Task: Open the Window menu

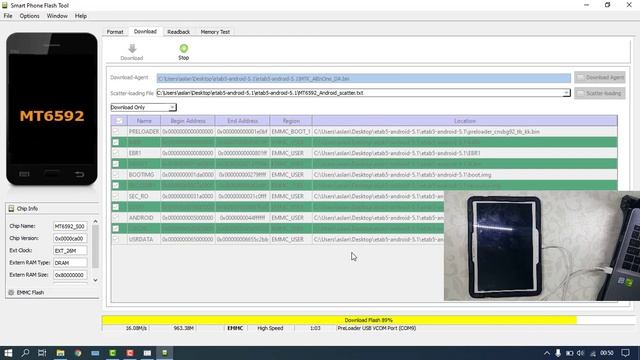Action: [x=57, y=16]
